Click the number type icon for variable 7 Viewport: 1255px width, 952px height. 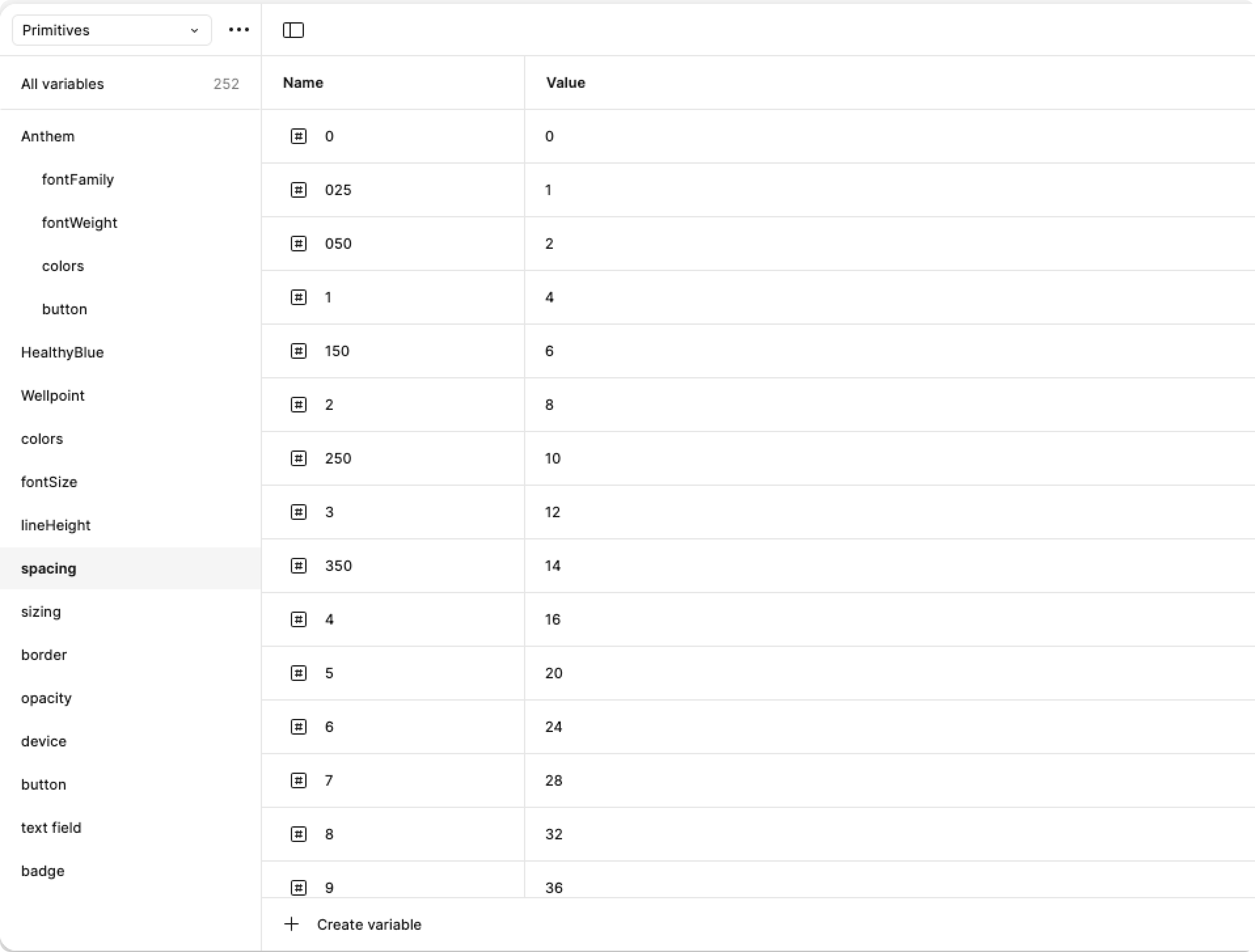[x=298, y=780]
